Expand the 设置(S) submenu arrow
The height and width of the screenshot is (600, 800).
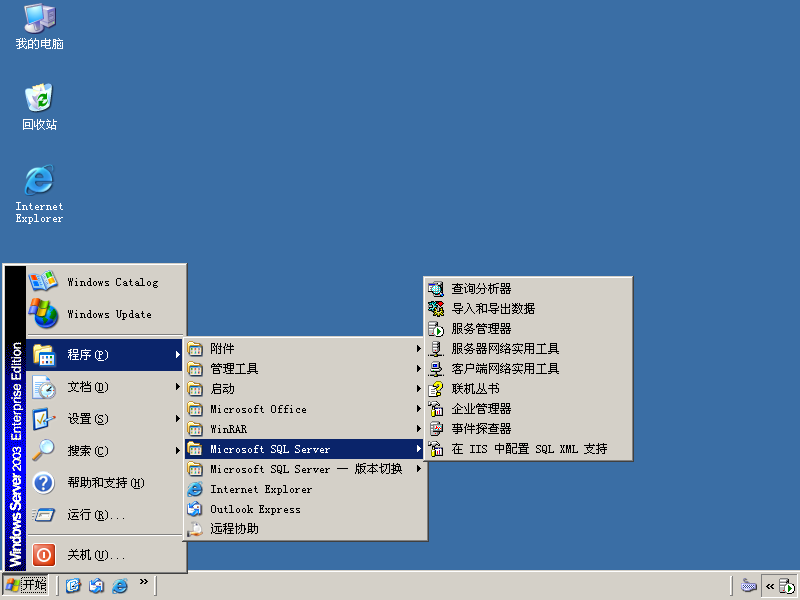(177, 419)
